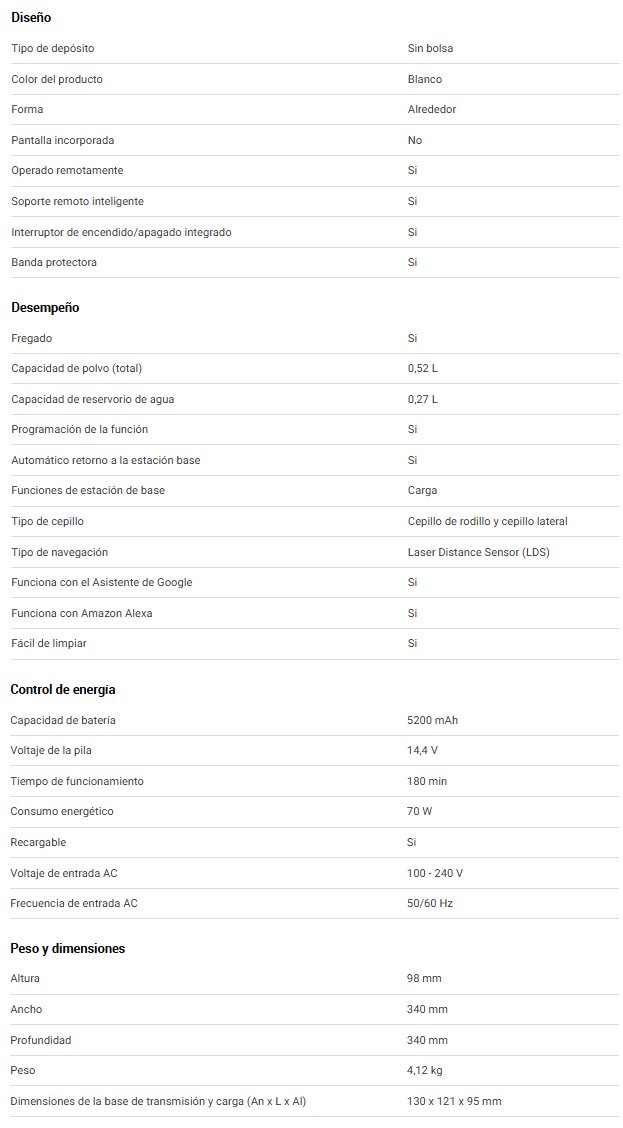Click the 4,12 kg weight value

[x=425, y=1070]
